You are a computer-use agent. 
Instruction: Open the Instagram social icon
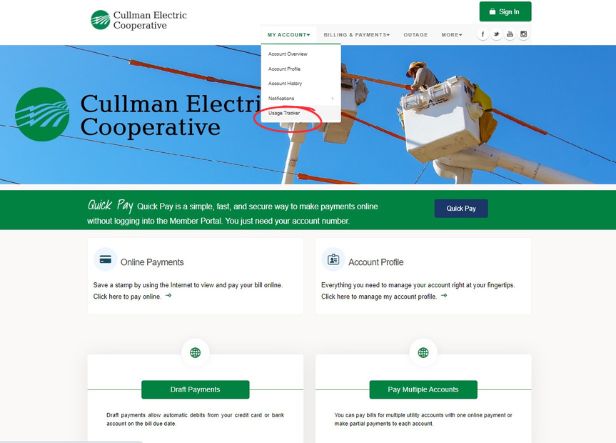coord(524,34)
